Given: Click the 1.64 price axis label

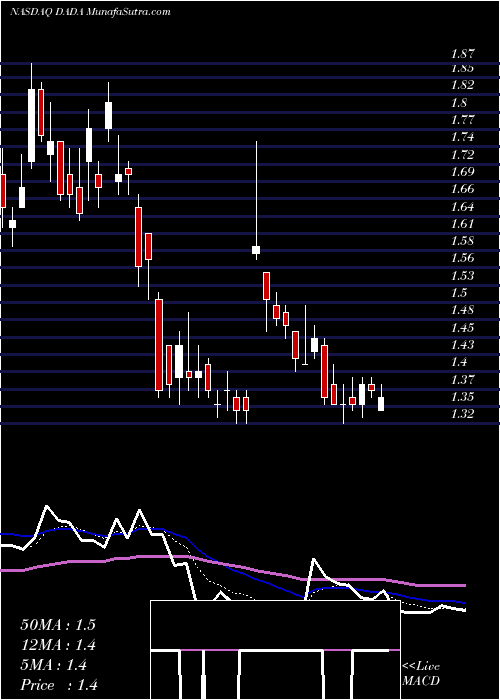Looking at the screenshot, I should point(462,207).
